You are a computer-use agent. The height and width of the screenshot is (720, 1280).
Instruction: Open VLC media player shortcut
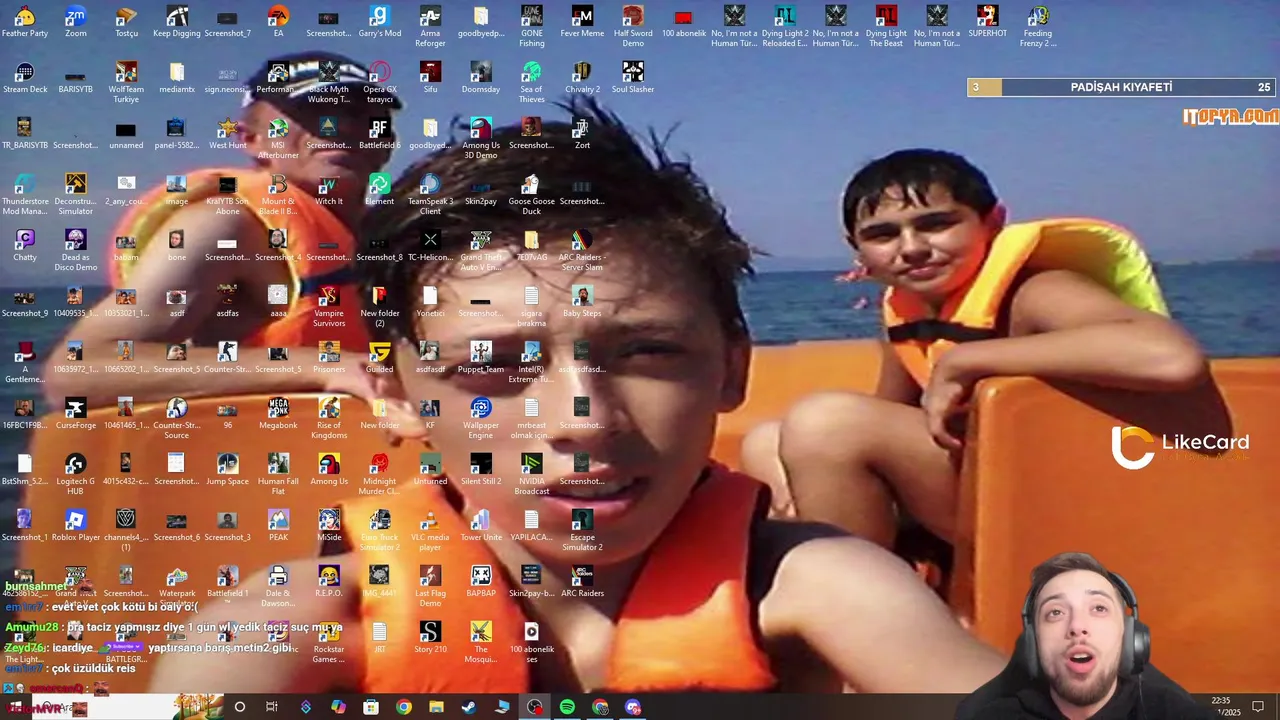click(430, 521)
